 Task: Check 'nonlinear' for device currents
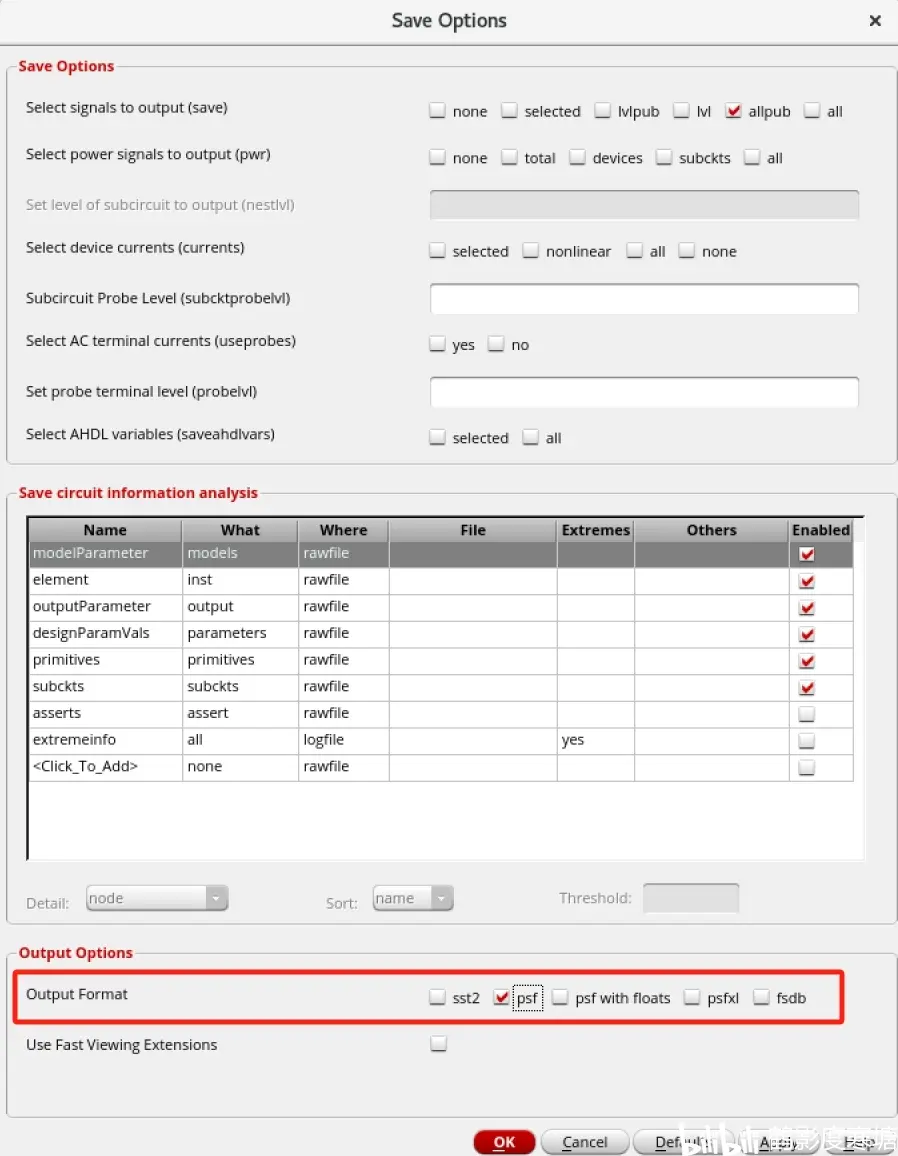(530, 251)
